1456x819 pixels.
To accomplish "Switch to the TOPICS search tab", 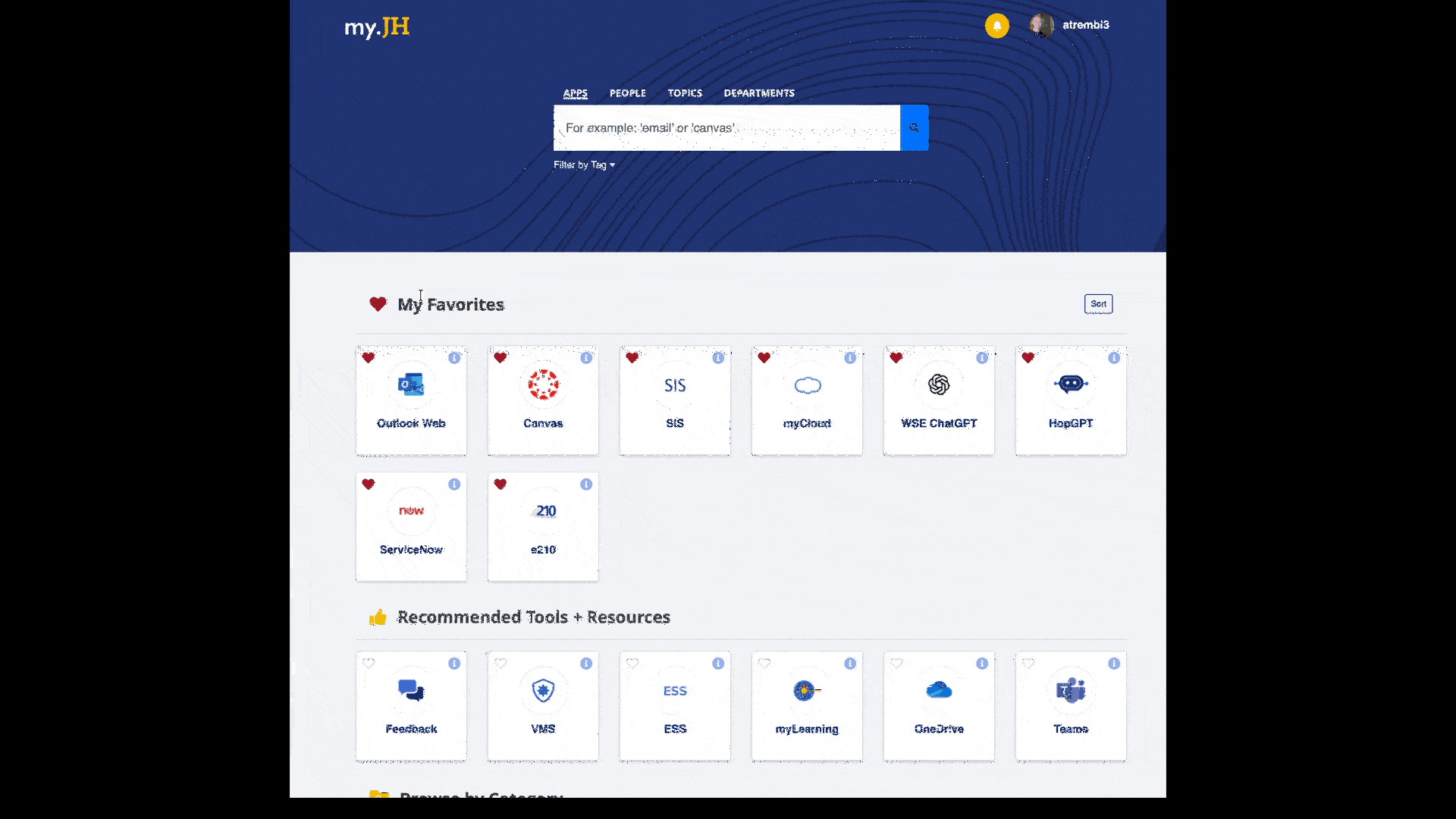I will [685, 93].
